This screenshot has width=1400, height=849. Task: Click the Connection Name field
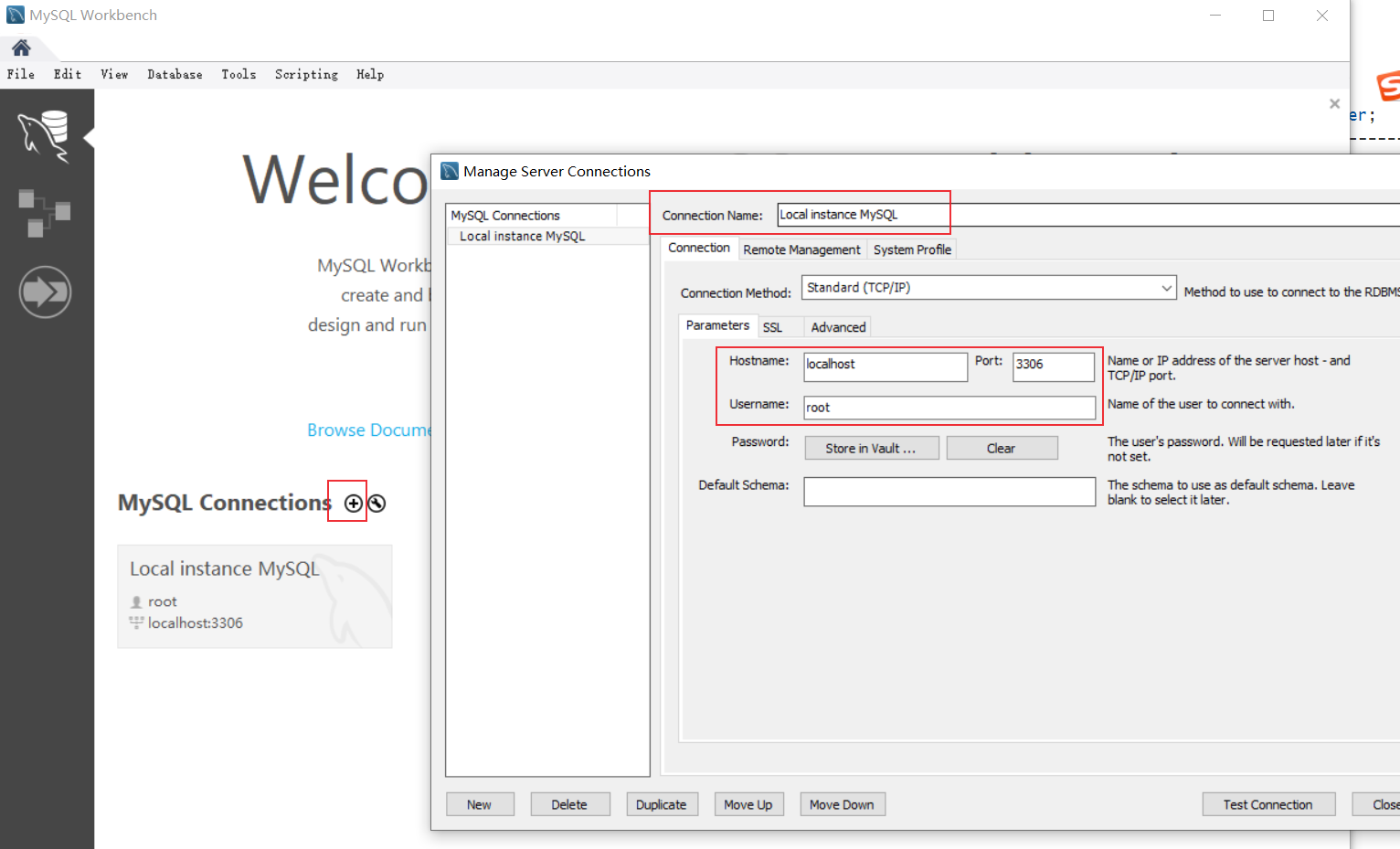pos(1088,215)
